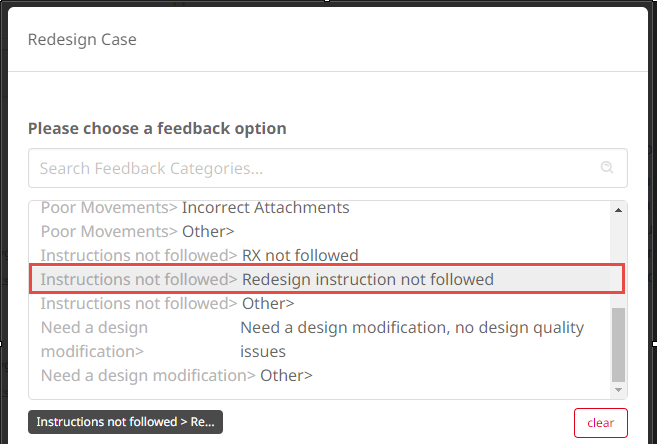Focus the Search Feedback Categories field

(328, 168)
